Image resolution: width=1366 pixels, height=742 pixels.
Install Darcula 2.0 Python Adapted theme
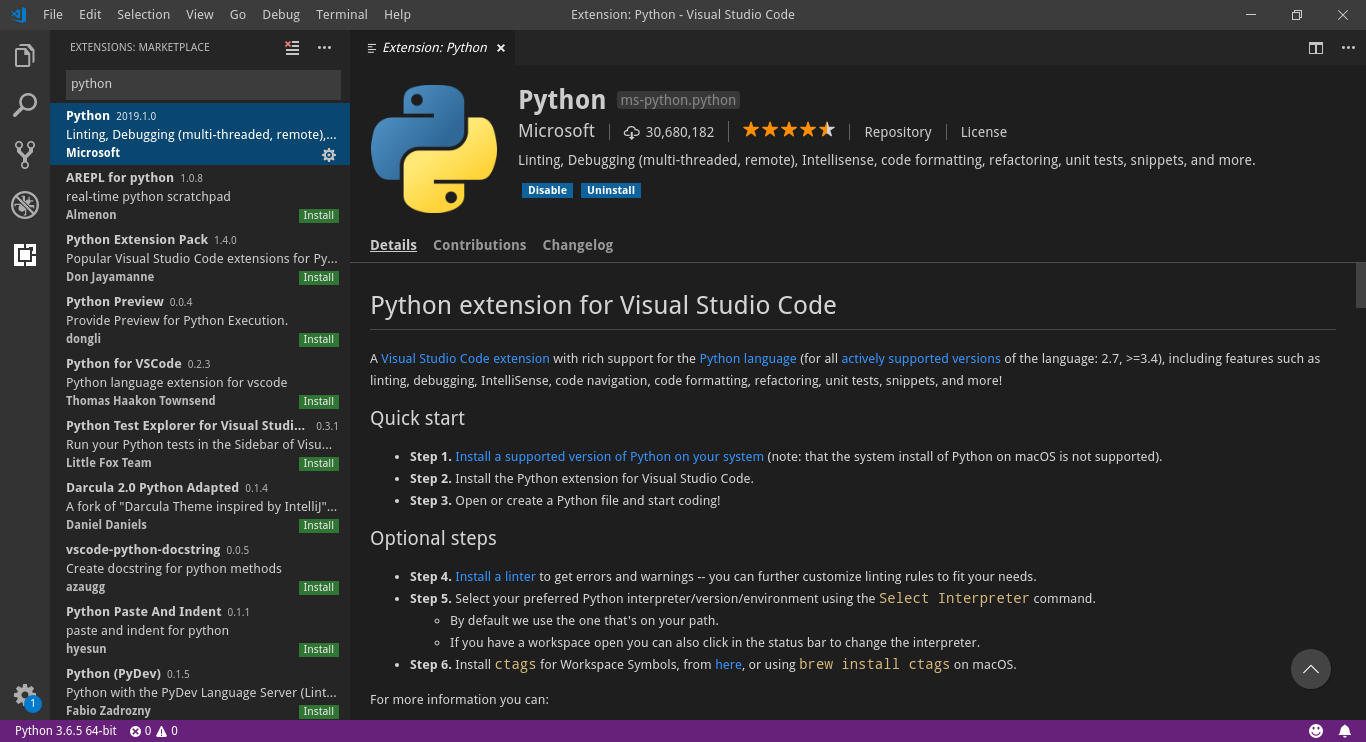tap(319, 526)
